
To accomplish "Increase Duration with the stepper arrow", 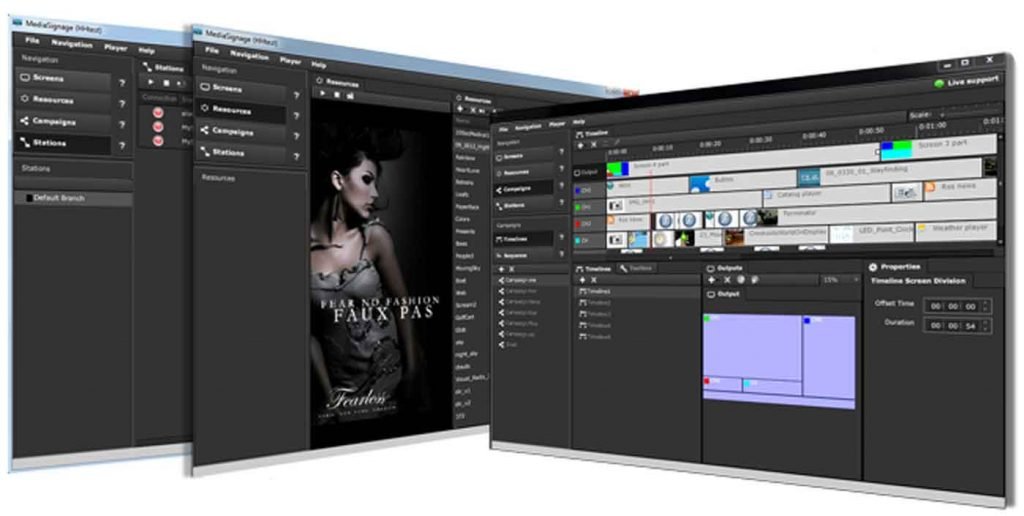I will click(986, 322).
